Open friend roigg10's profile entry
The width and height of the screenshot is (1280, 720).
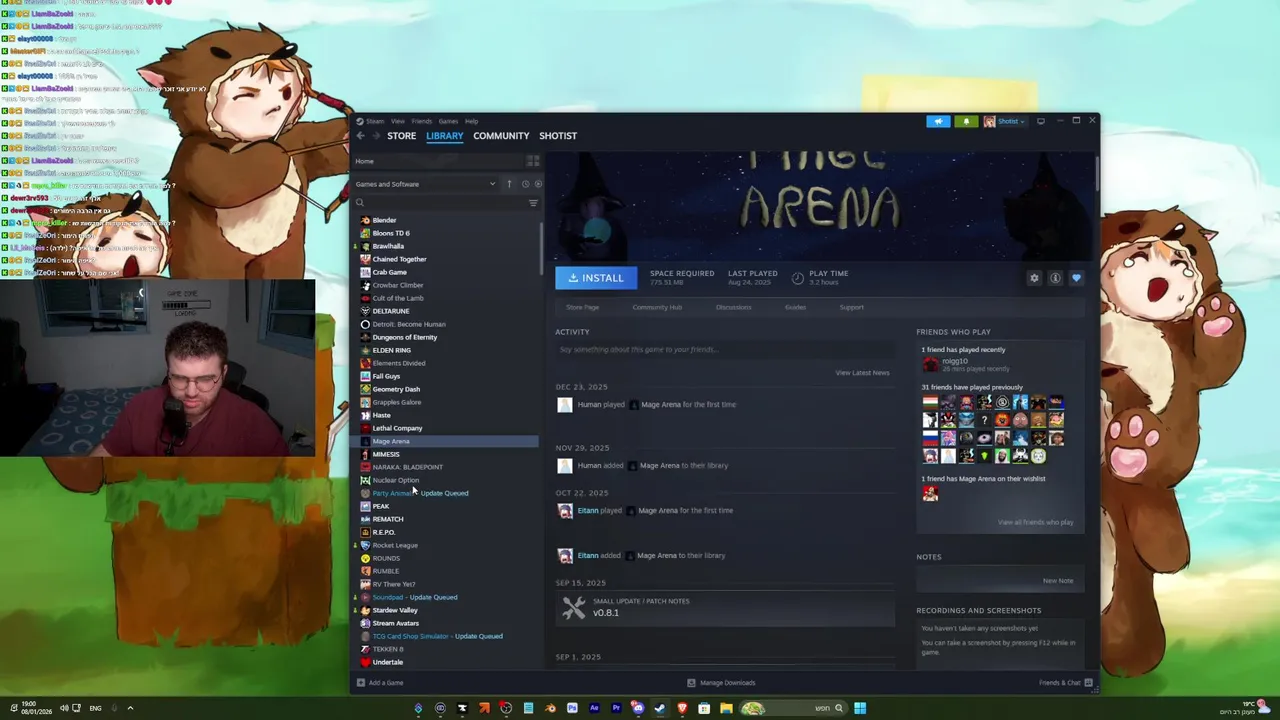click(964, 365)
